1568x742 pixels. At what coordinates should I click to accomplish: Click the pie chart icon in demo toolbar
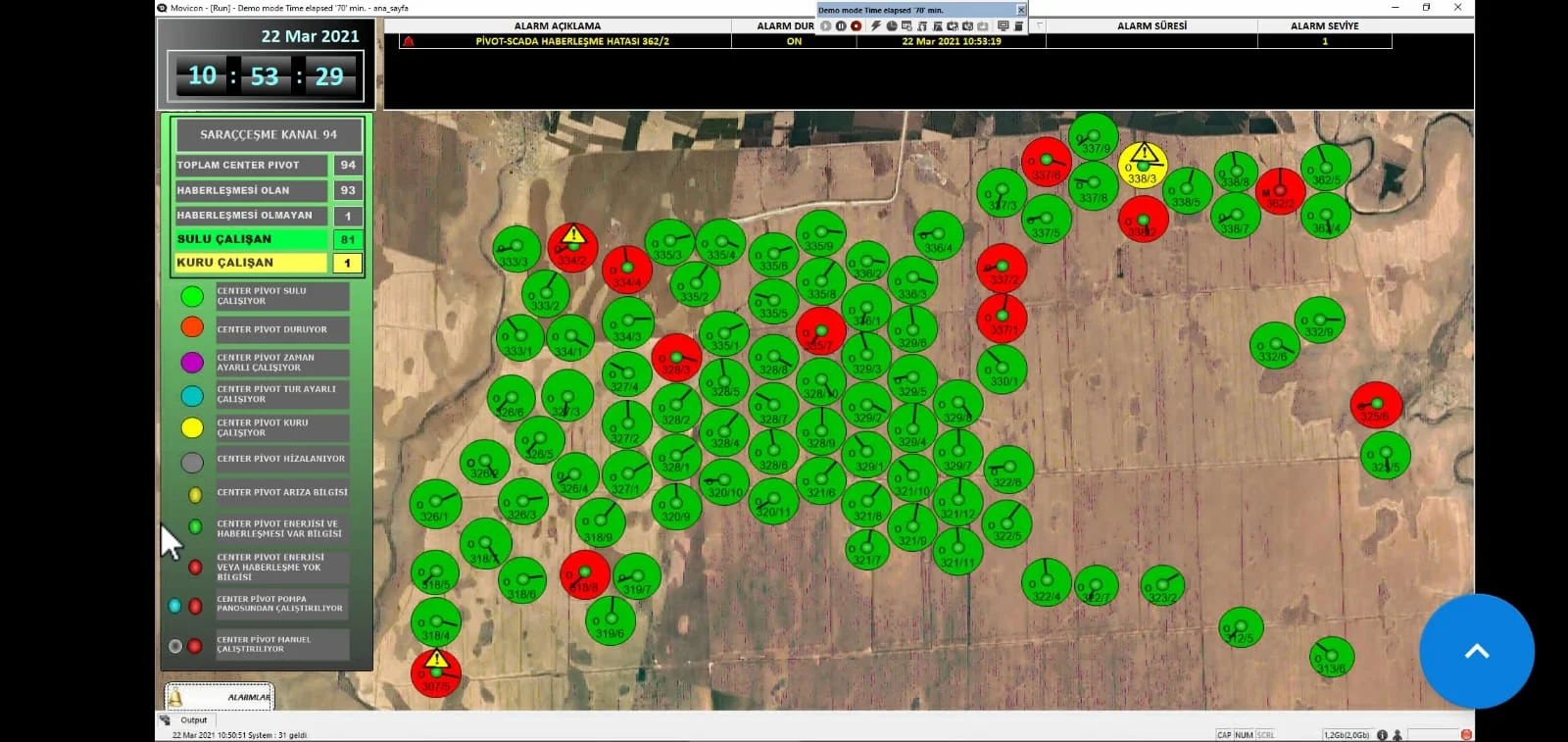click(x=892, y=26)
